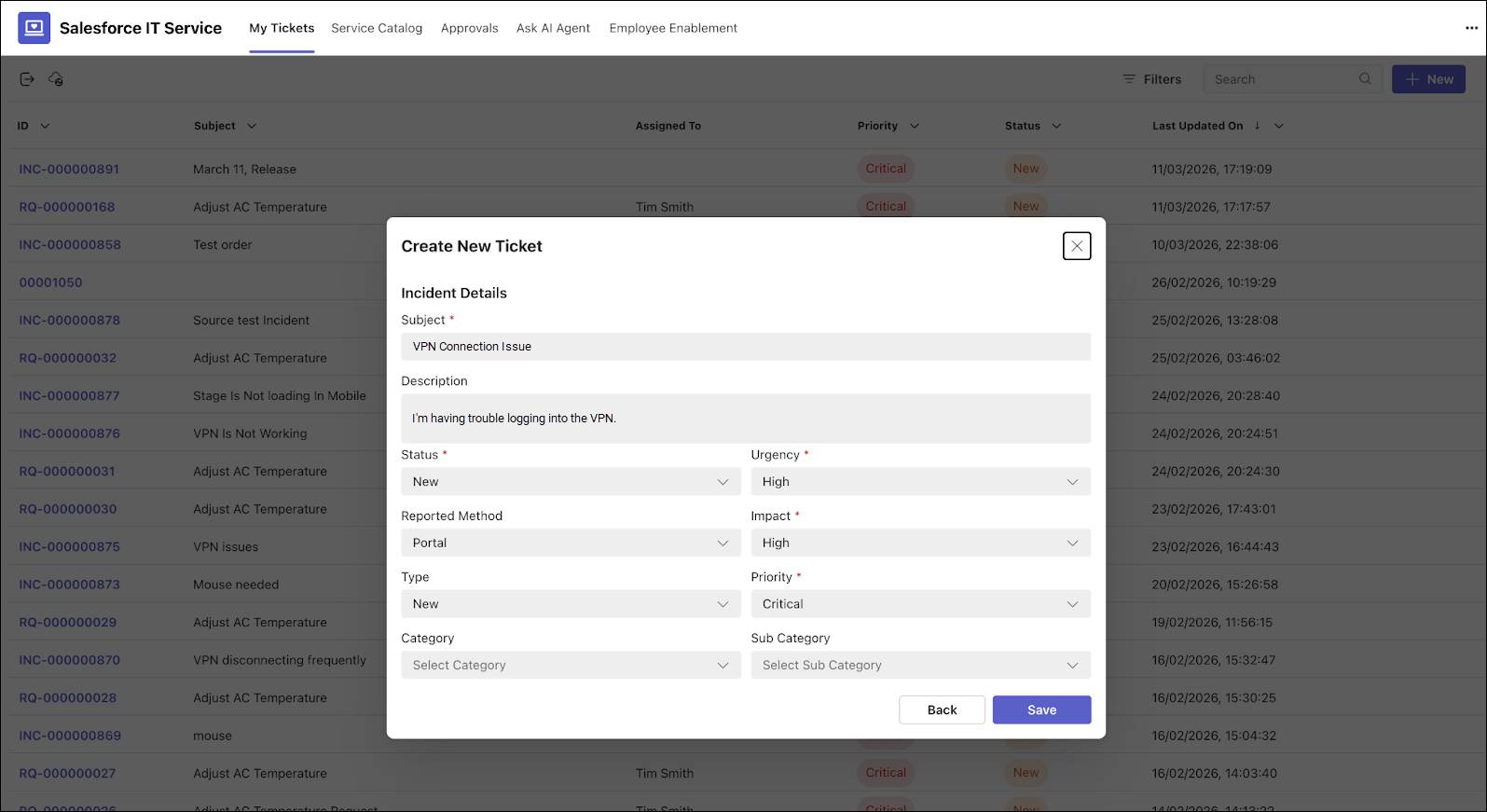Screen dimensions: 1487x812
Task: Click the Assigned To column header
Action: click(668, 126)
